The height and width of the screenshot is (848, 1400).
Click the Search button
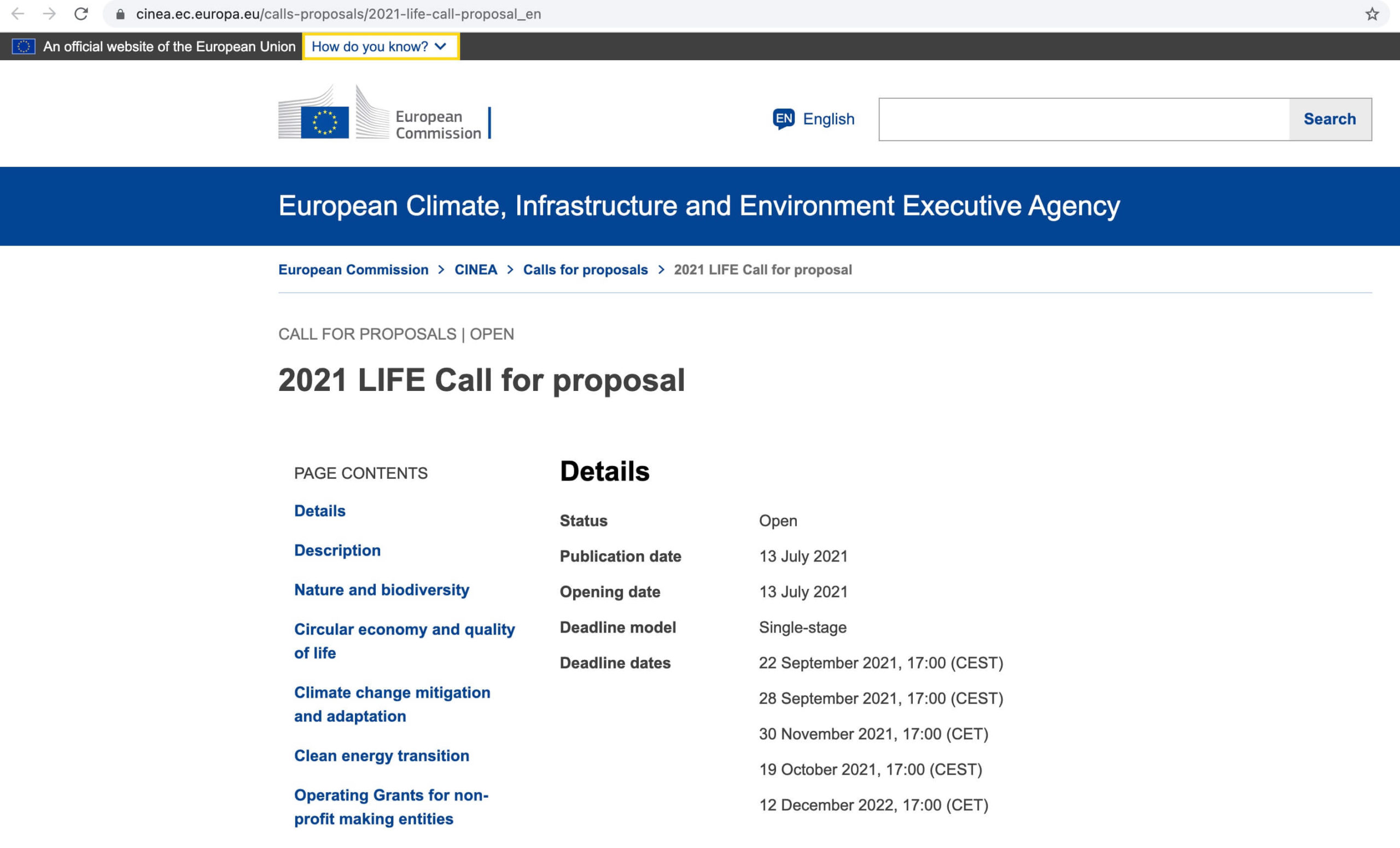click(1330, 119)
